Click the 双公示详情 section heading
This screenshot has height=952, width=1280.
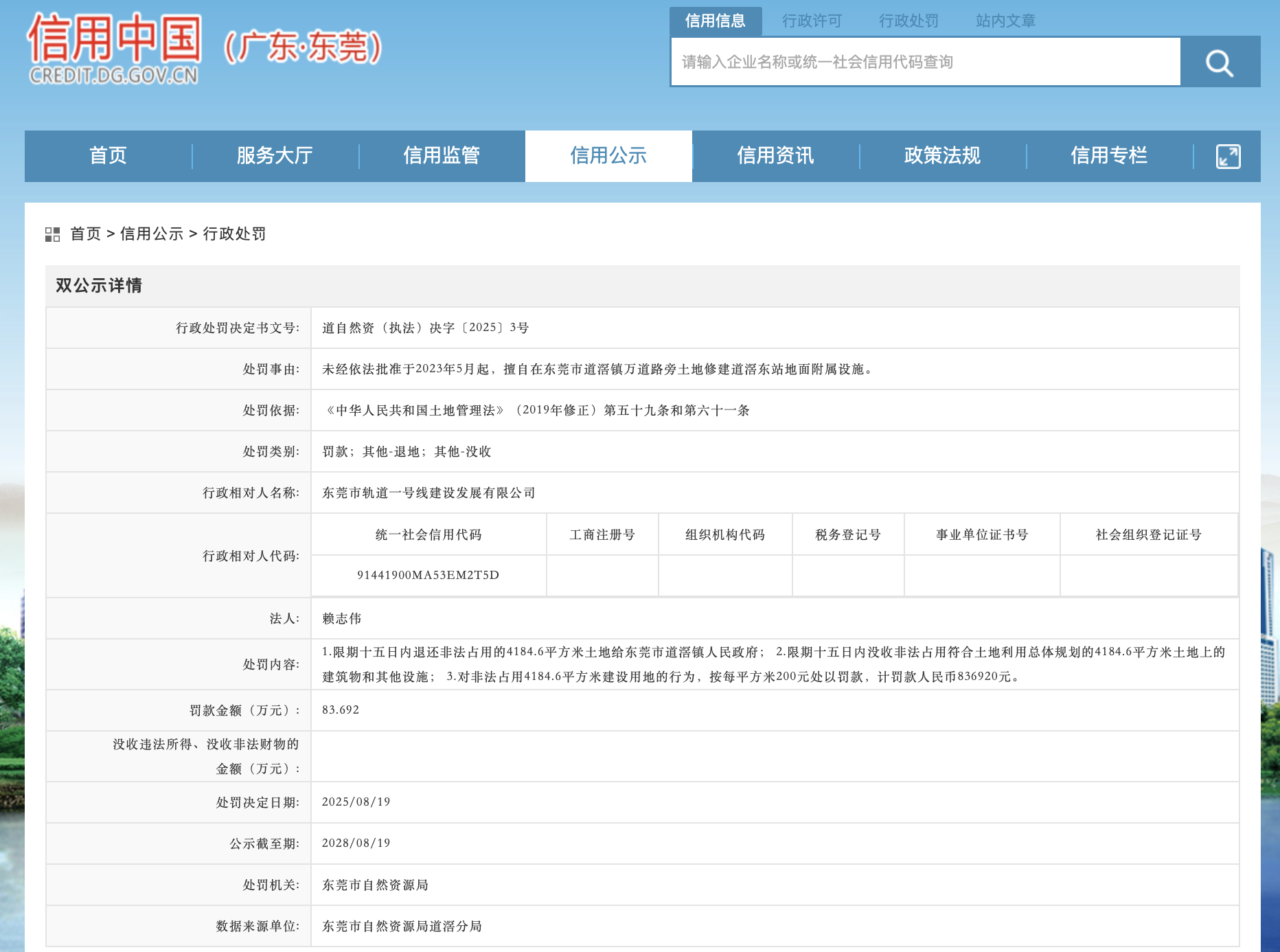click(x=99, y=286)
